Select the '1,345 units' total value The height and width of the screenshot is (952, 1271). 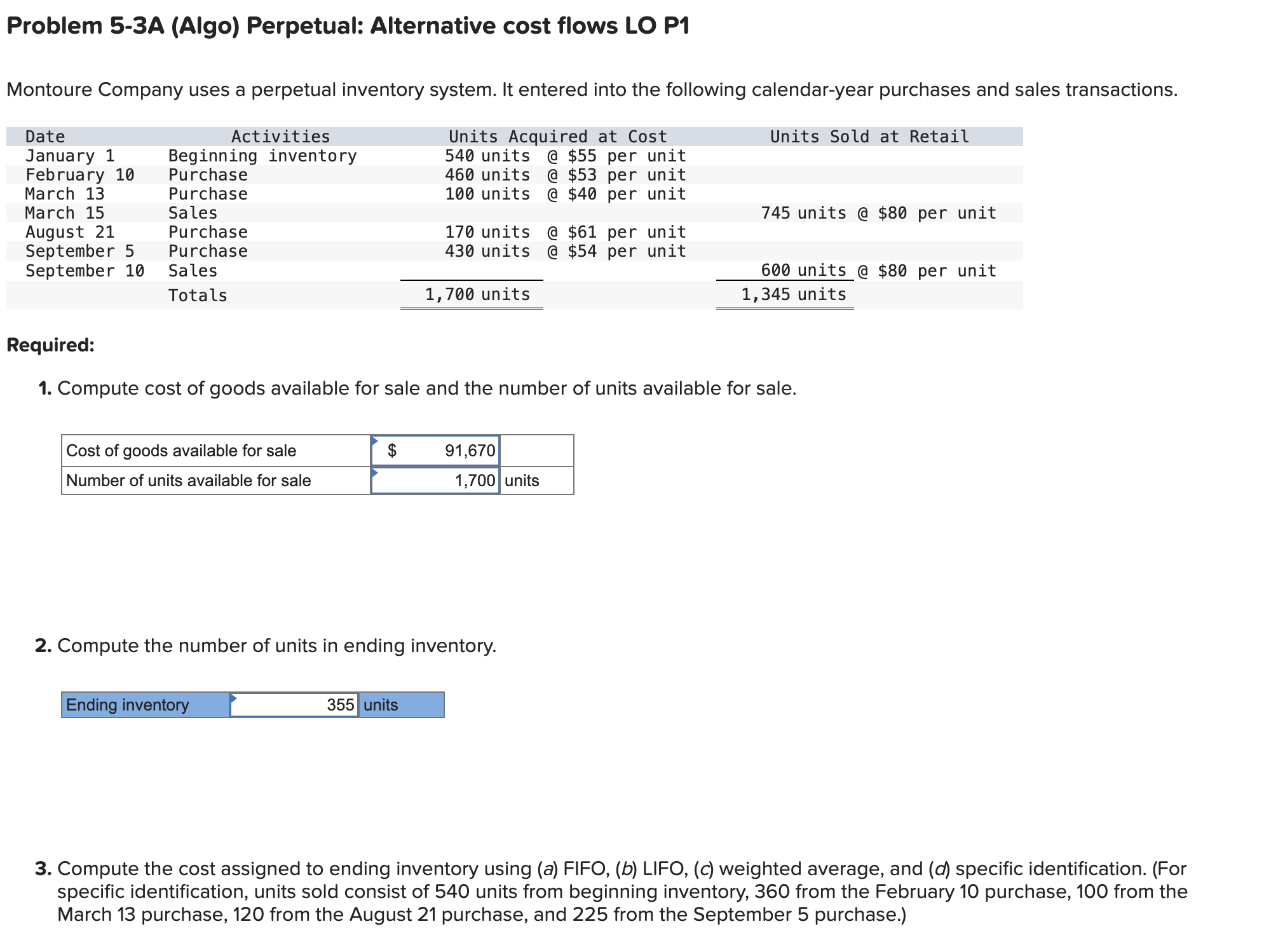click(x=793, y=294)
